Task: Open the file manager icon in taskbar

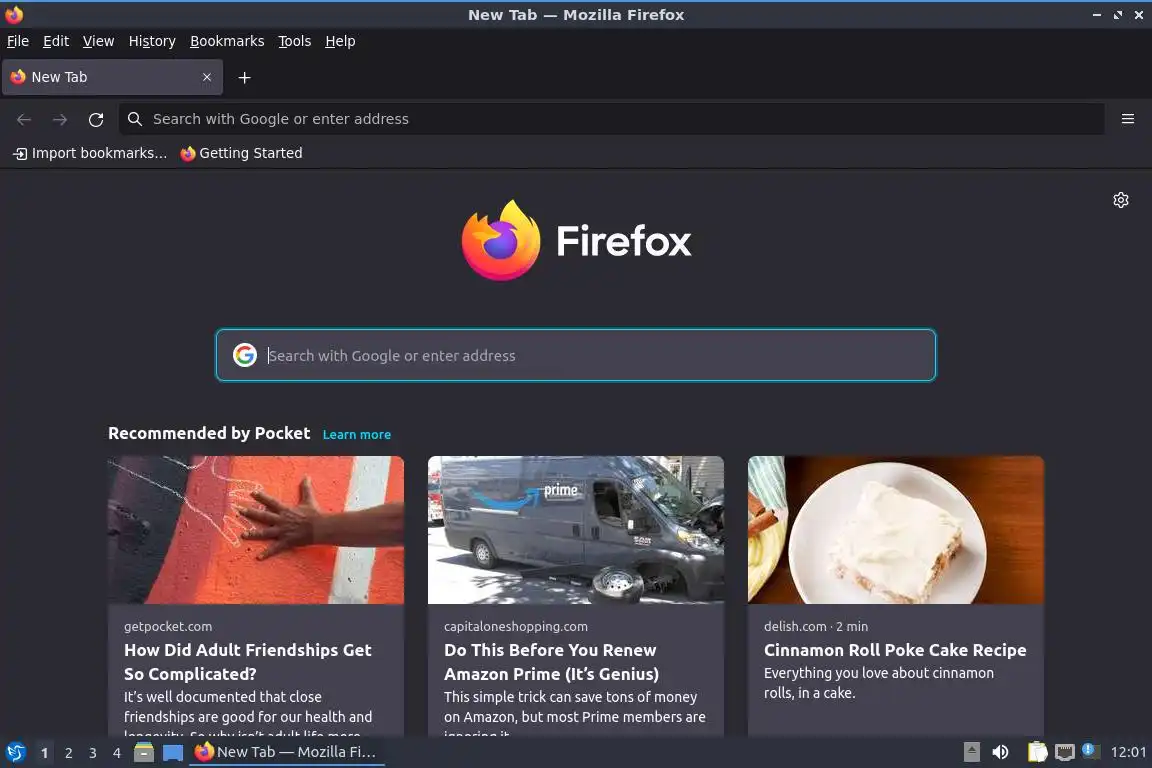Action: pos(144,752)
